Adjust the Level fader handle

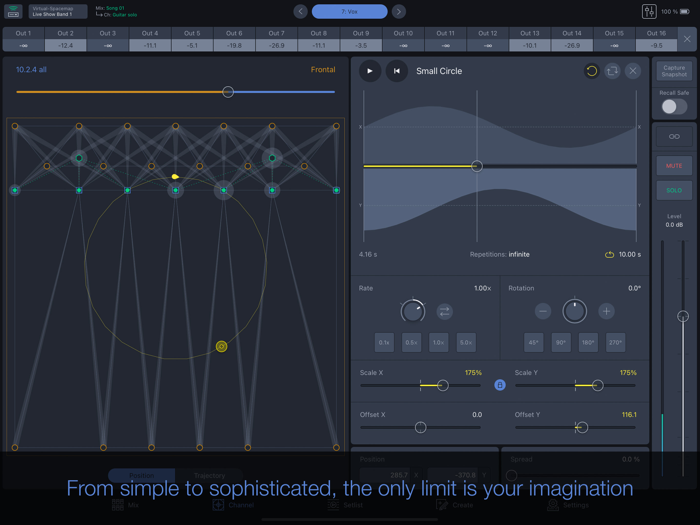(x=683, y=317)
